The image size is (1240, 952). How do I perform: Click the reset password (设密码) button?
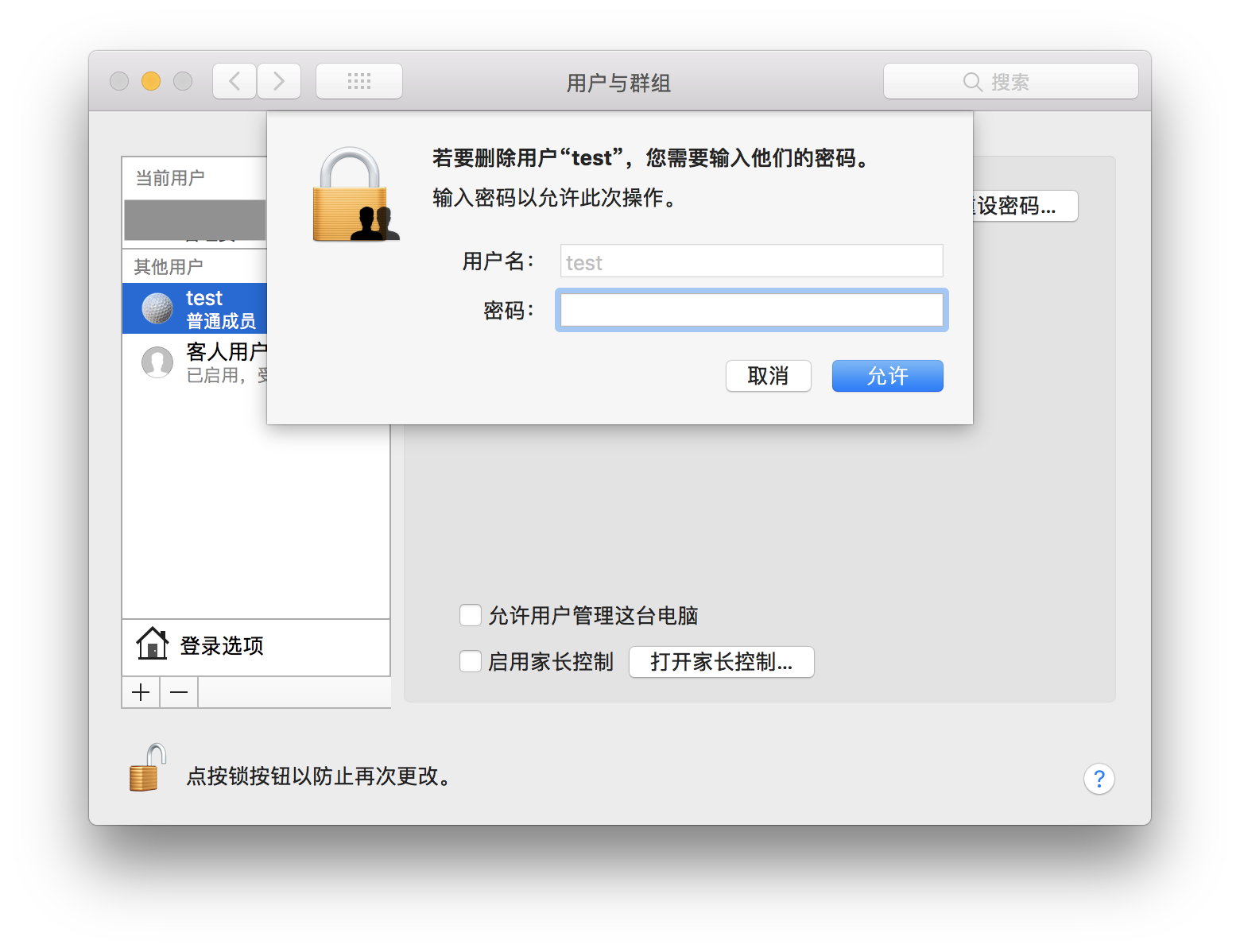(1025, 206)
